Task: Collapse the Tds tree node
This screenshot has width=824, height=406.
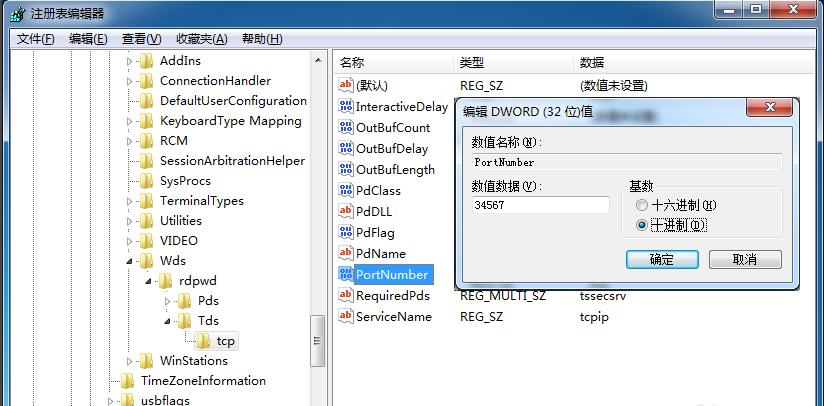Action: point(168,321)
